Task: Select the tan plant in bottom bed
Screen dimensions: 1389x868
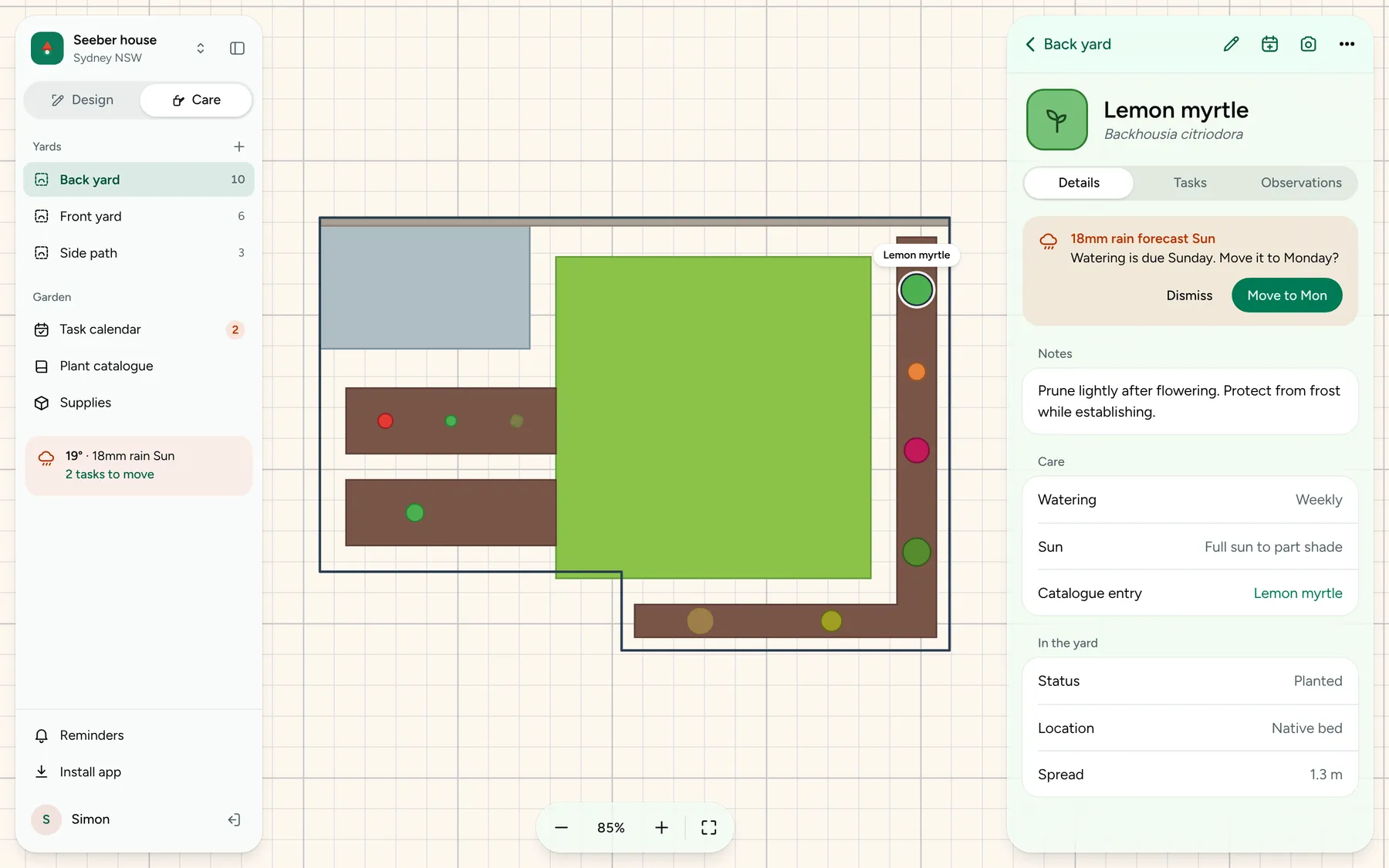Action: coord(700,620)
